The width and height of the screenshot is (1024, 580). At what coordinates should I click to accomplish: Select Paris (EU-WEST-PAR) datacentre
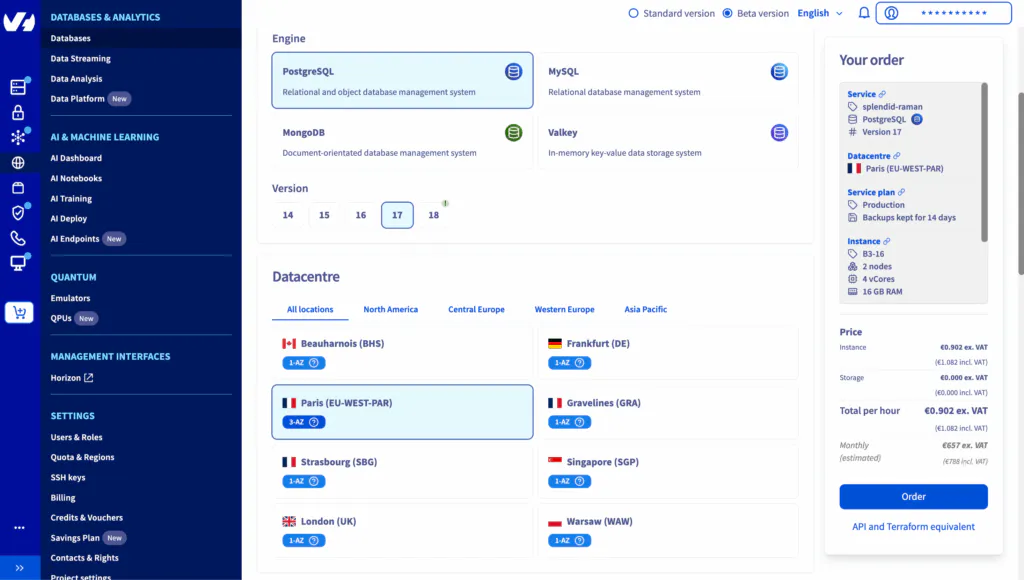pos(402,412)
